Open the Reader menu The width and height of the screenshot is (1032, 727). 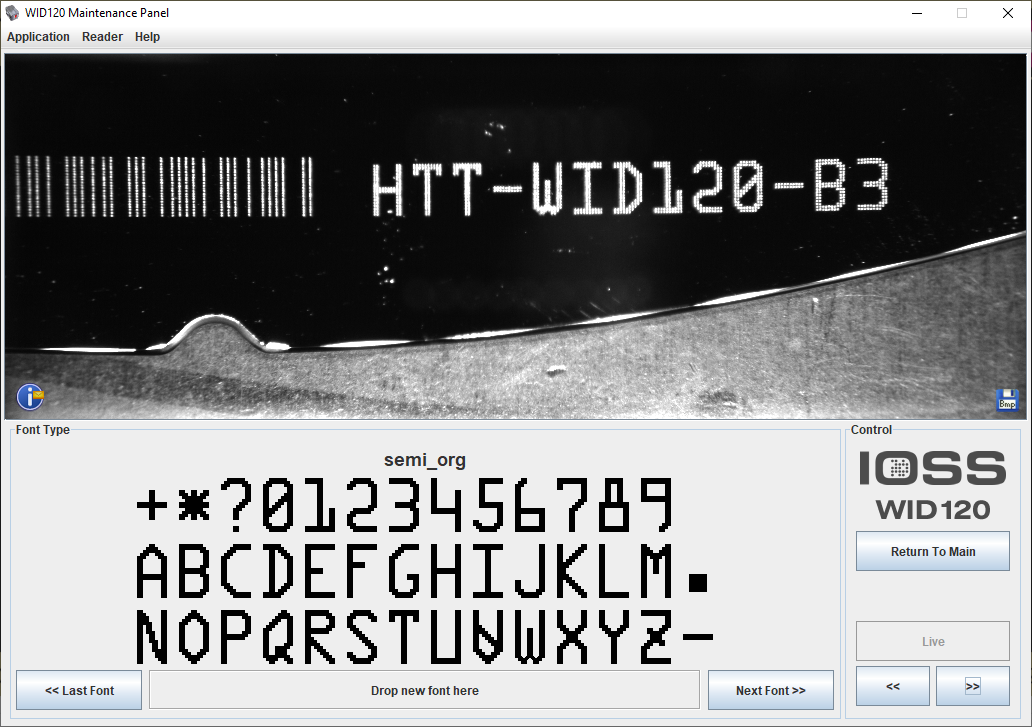tap(102, 37)
